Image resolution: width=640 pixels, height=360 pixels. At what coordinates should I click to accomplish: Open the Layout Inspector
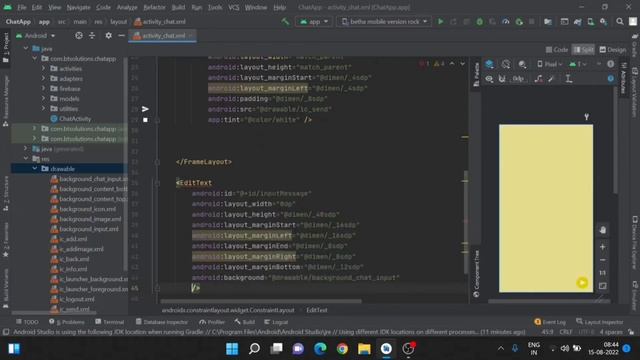point(600,322)
